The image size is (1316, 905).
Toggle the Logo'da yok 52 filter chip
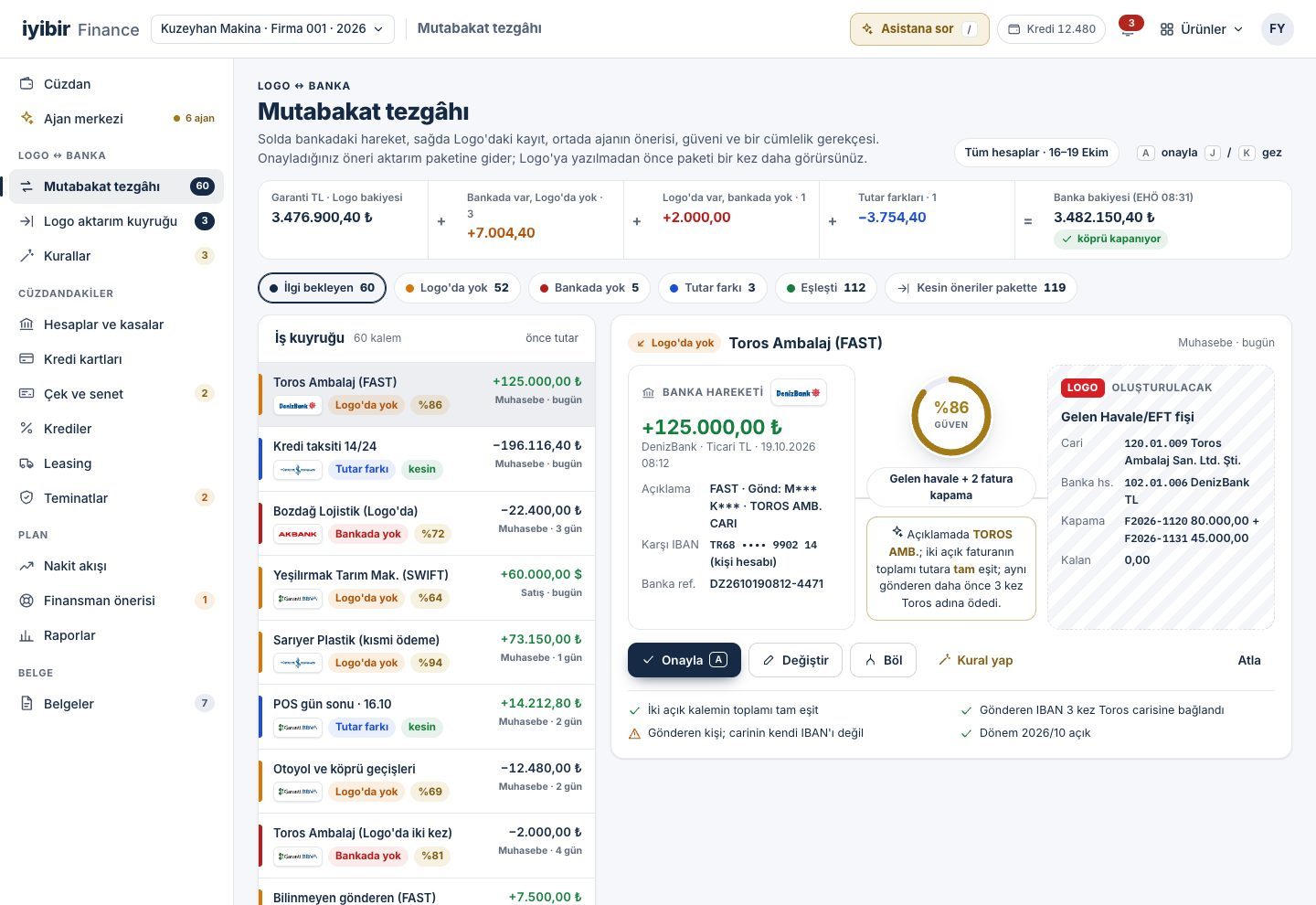point(457,288)
